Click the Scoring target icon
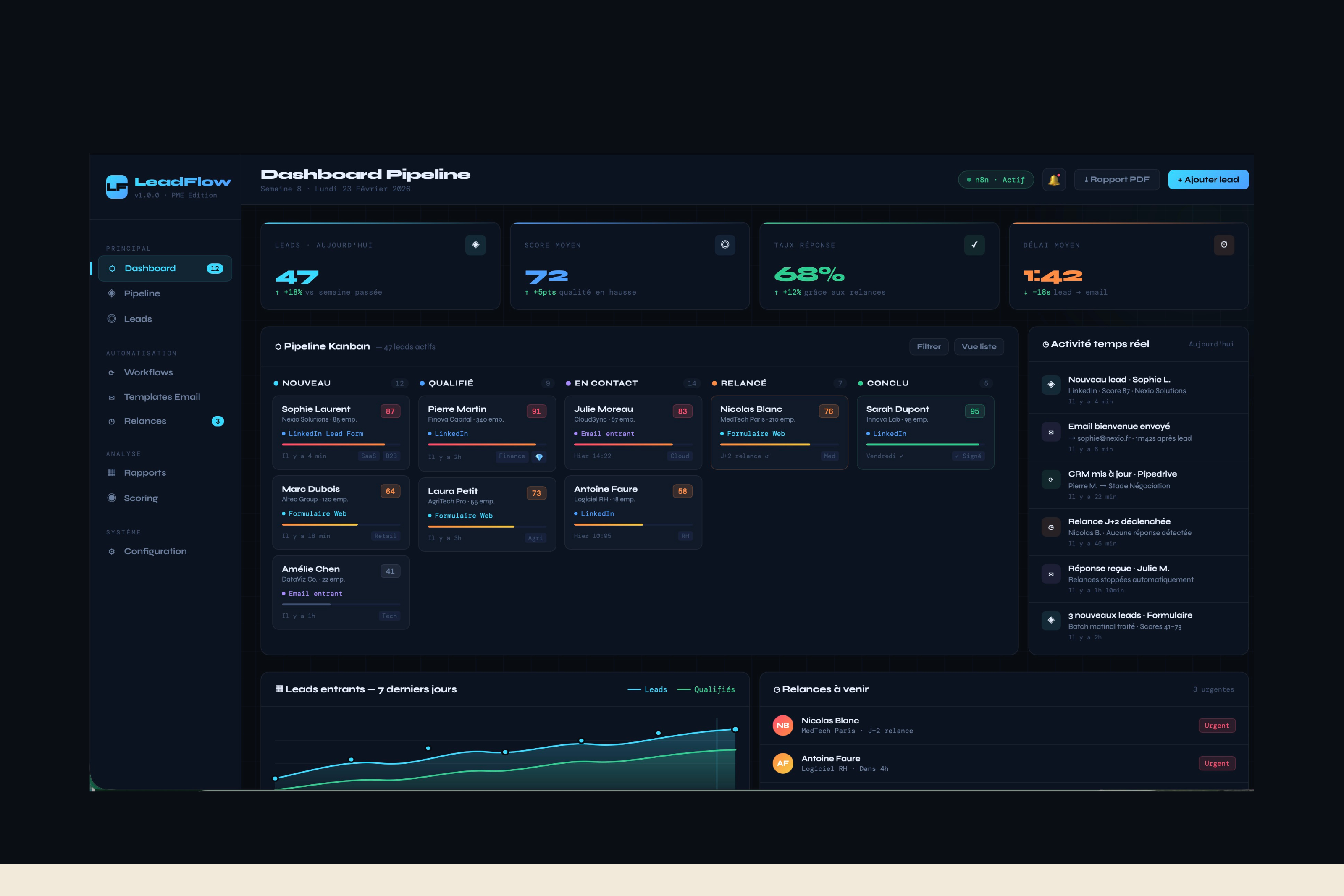The height and width of the screenshot is (896, 1344). coord(112,498)
